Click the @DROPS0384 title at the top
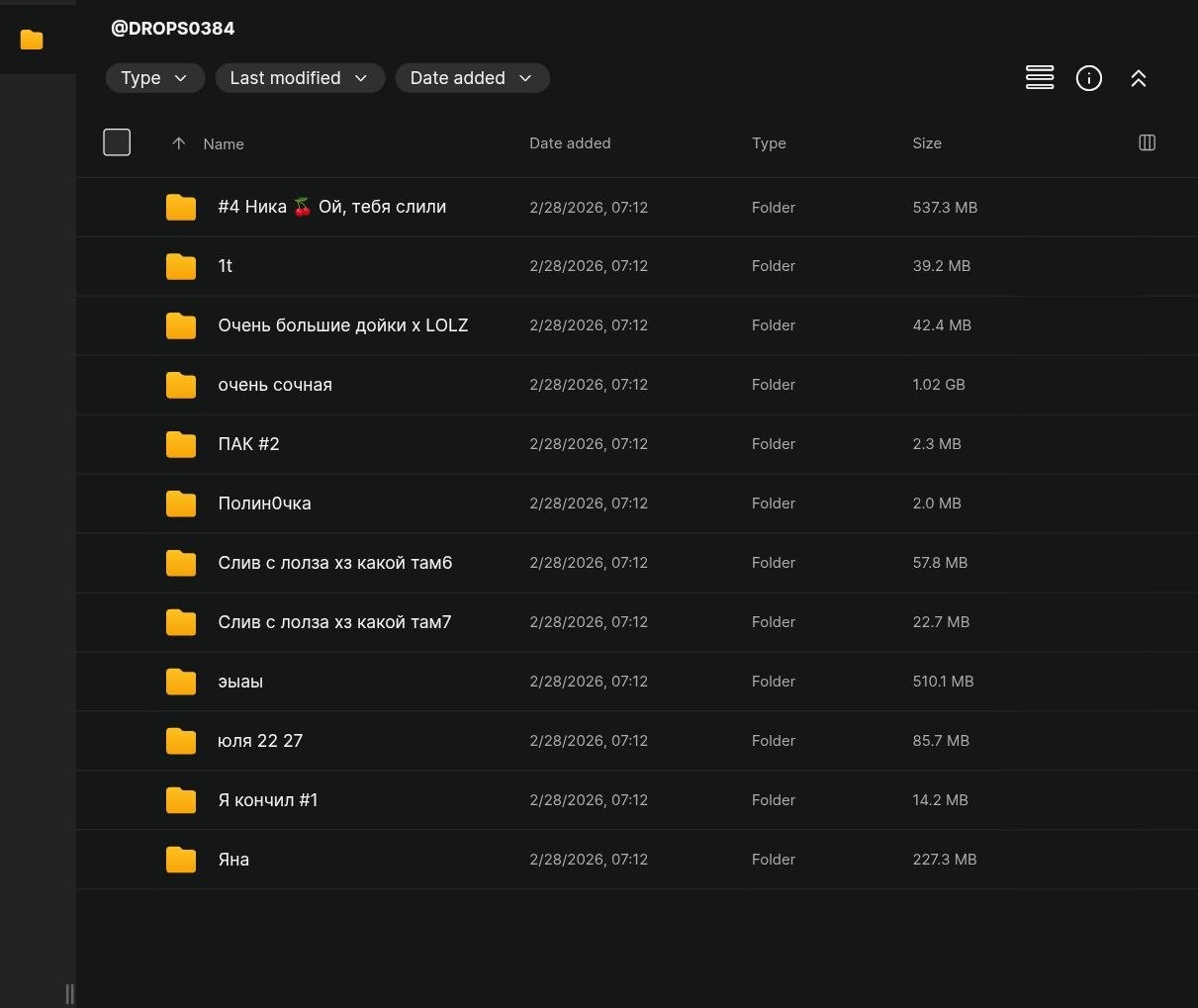Image resolution: width=1198 pixels, height=1008 pixels. click(172, 29)
